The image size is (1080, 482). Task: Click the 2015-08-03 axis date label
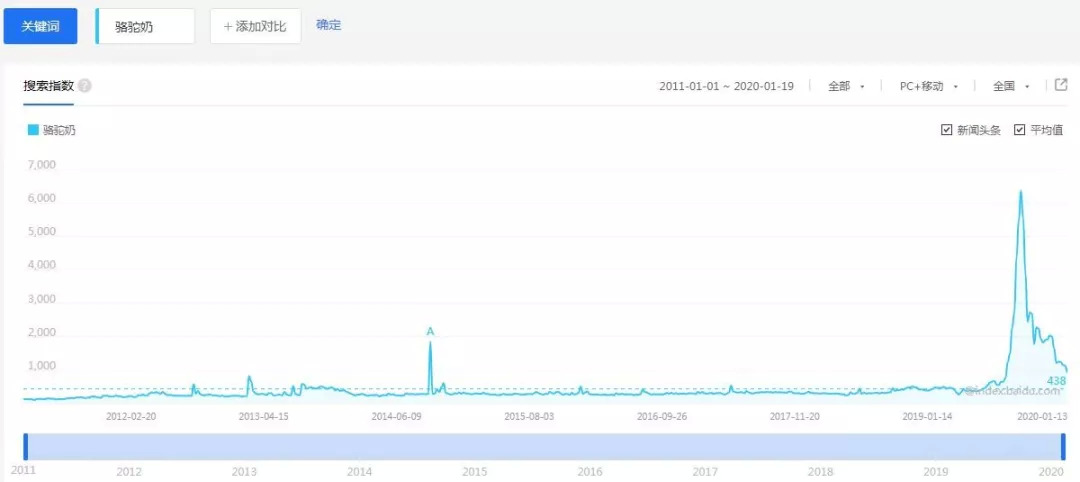[x=529, y=417]
